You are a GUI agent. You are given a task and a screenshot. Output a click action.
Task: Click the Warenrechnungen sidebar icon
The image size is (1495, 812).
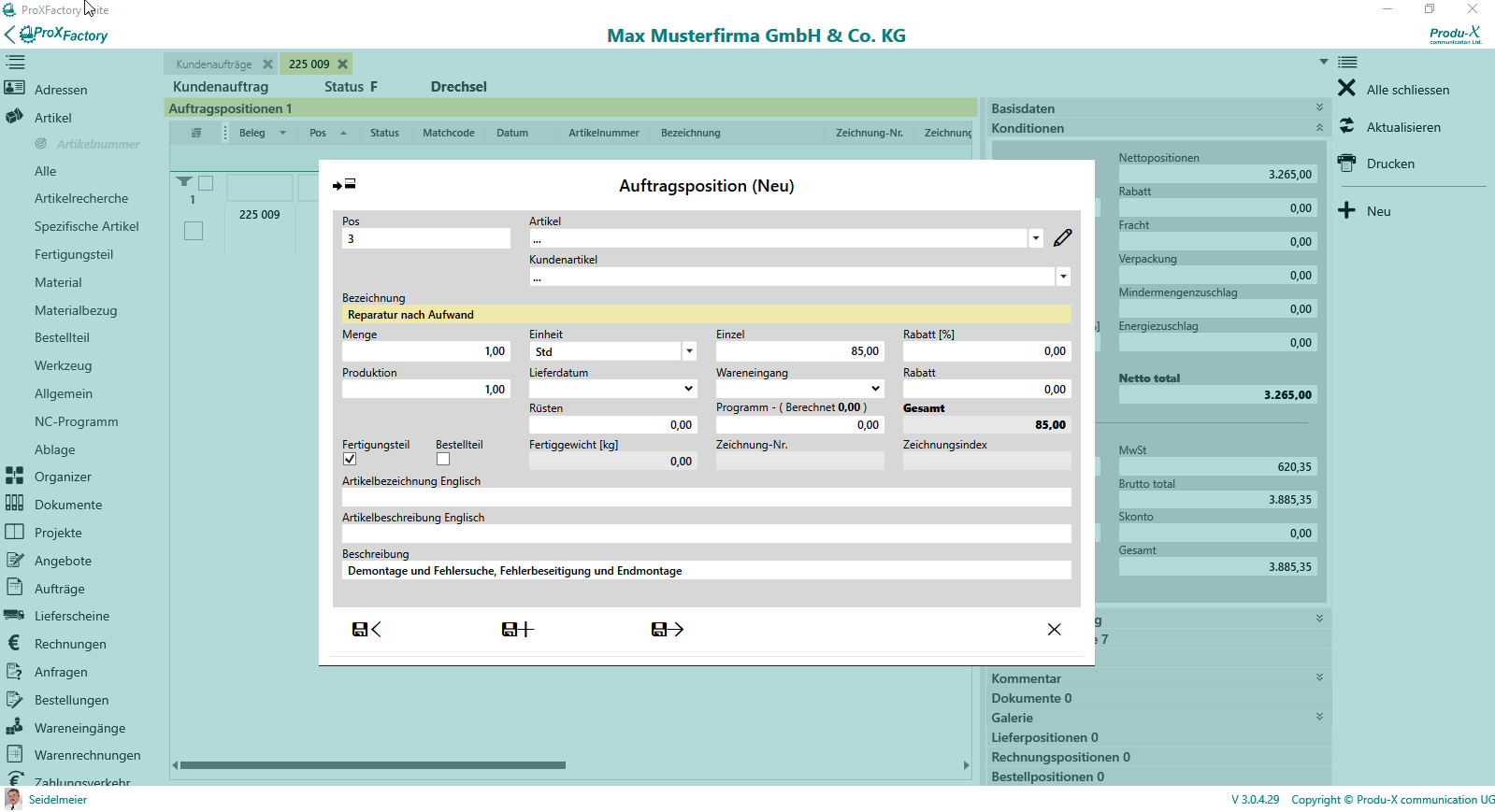point(14,753)
